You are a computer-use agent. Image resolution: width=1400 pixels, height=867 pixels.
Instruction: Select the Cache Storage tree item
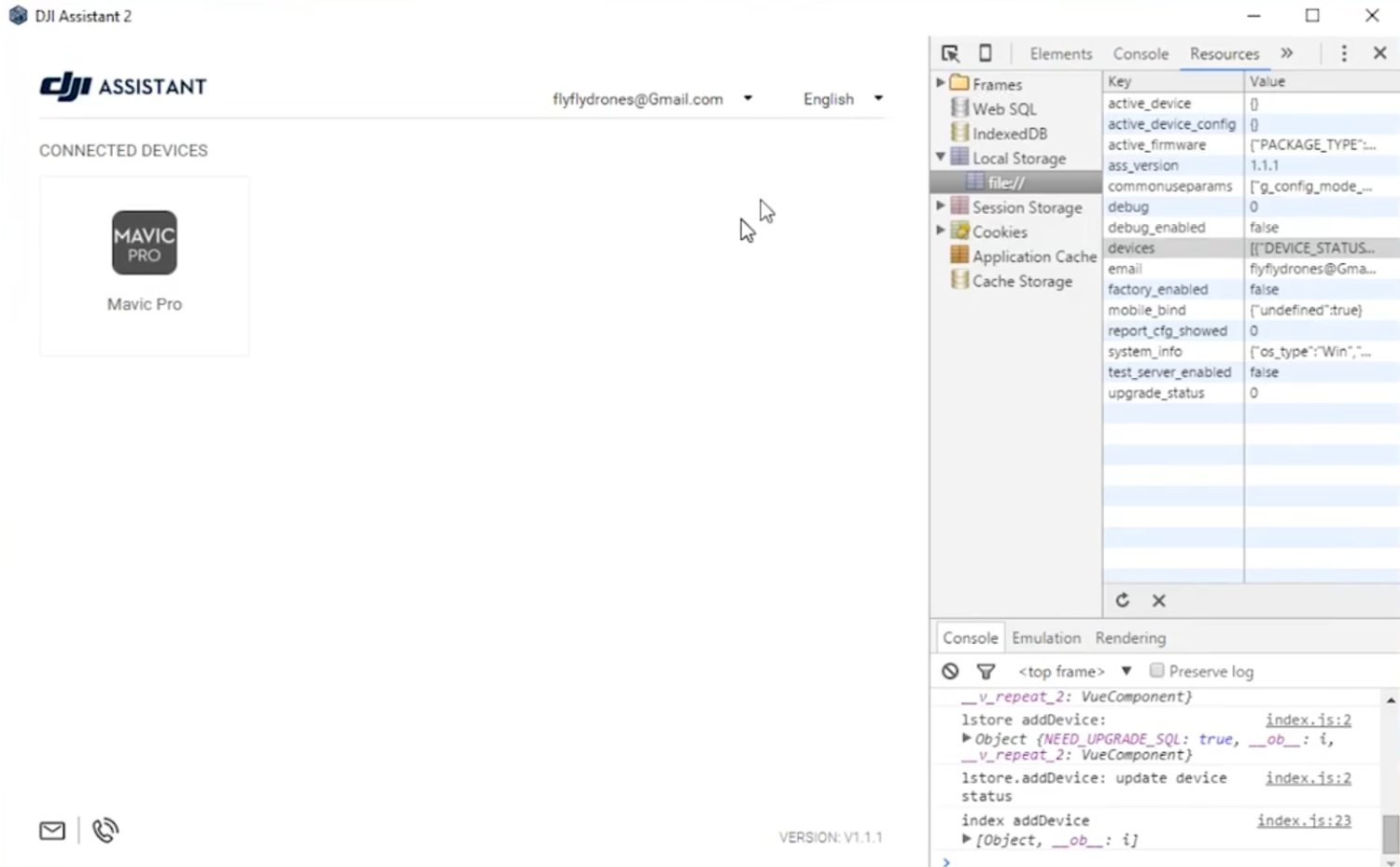pos(1022,281)
